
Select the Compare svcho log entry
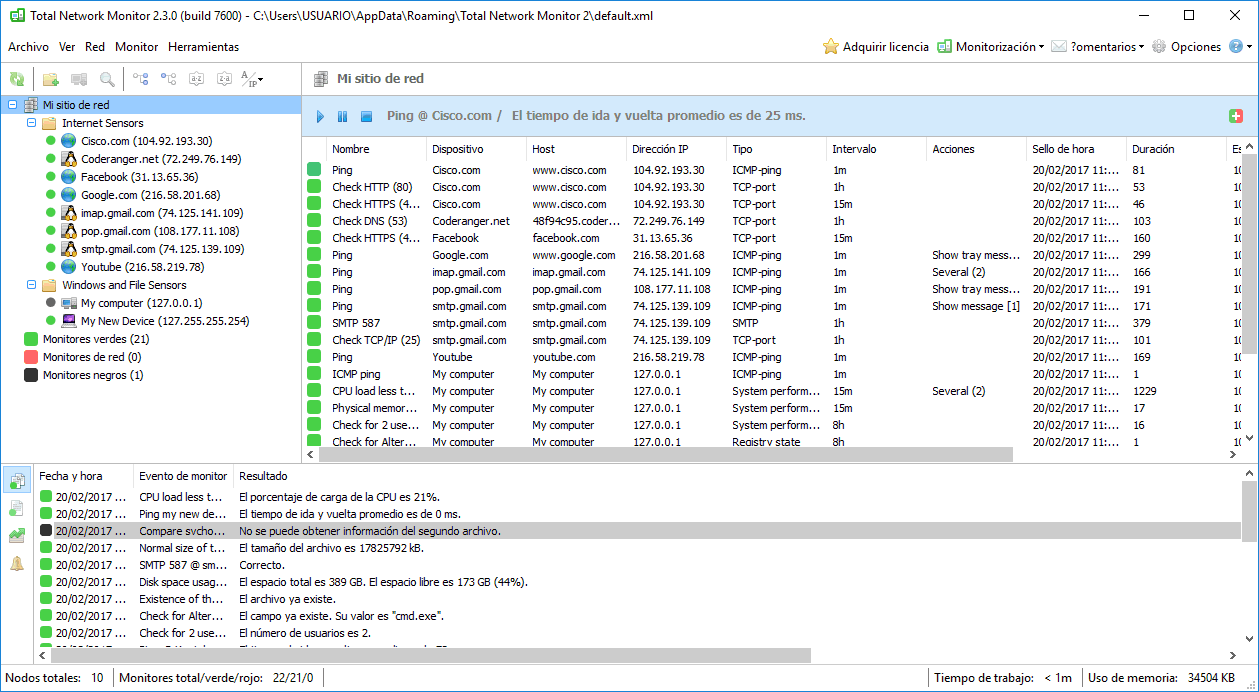(639, 531)
